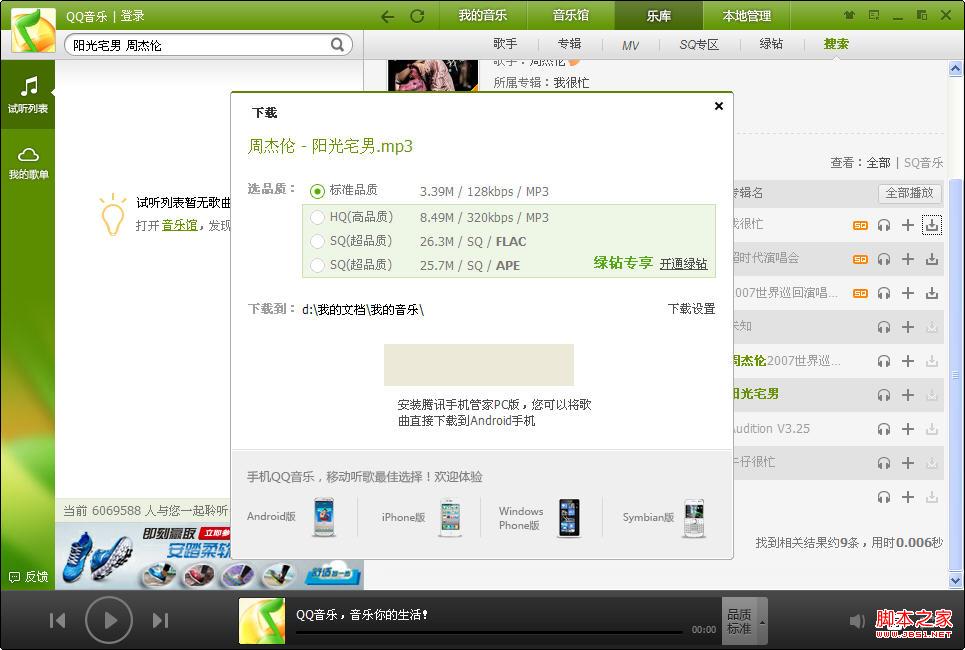
Task: Filter results by SQ音乐
Action: (923, 162)
